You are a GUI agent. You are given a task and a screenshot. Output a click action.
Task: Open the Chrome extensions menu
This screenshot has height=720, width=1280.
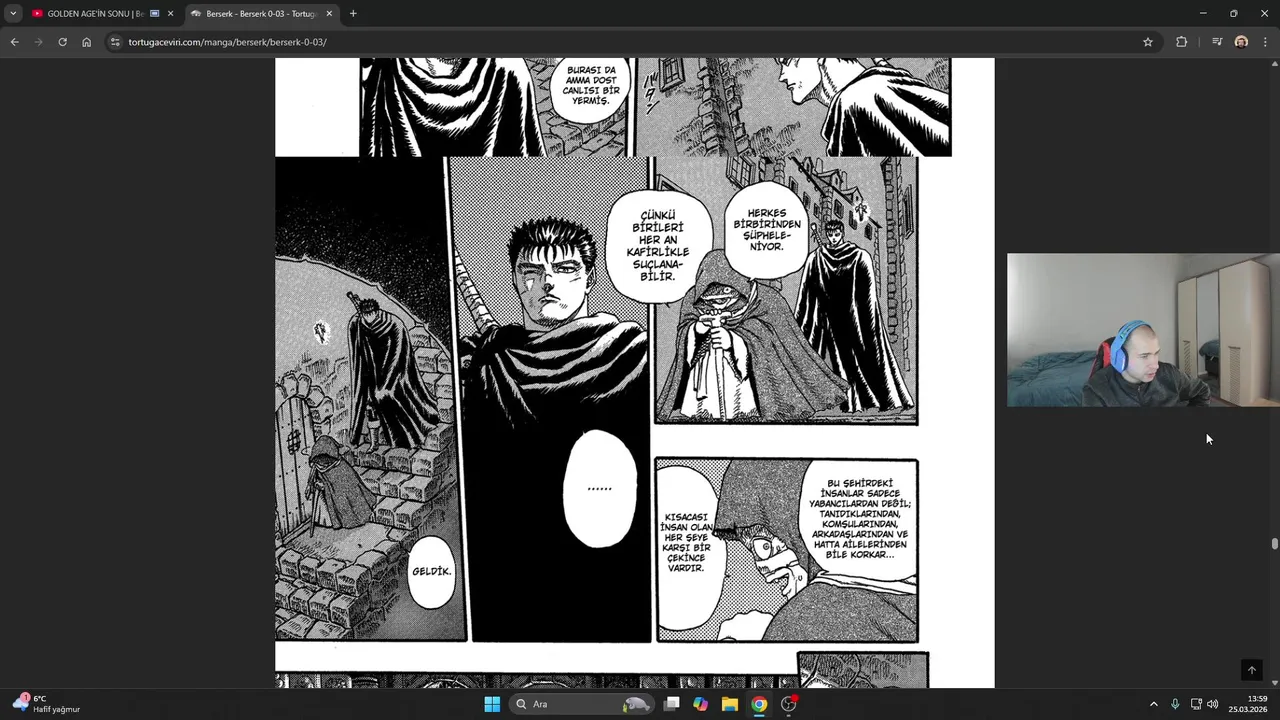[x=1181, y=42]
